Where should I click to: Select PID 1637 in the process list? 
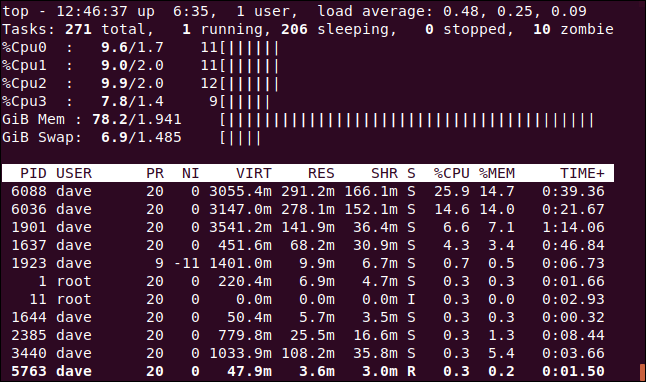[29, 245]
